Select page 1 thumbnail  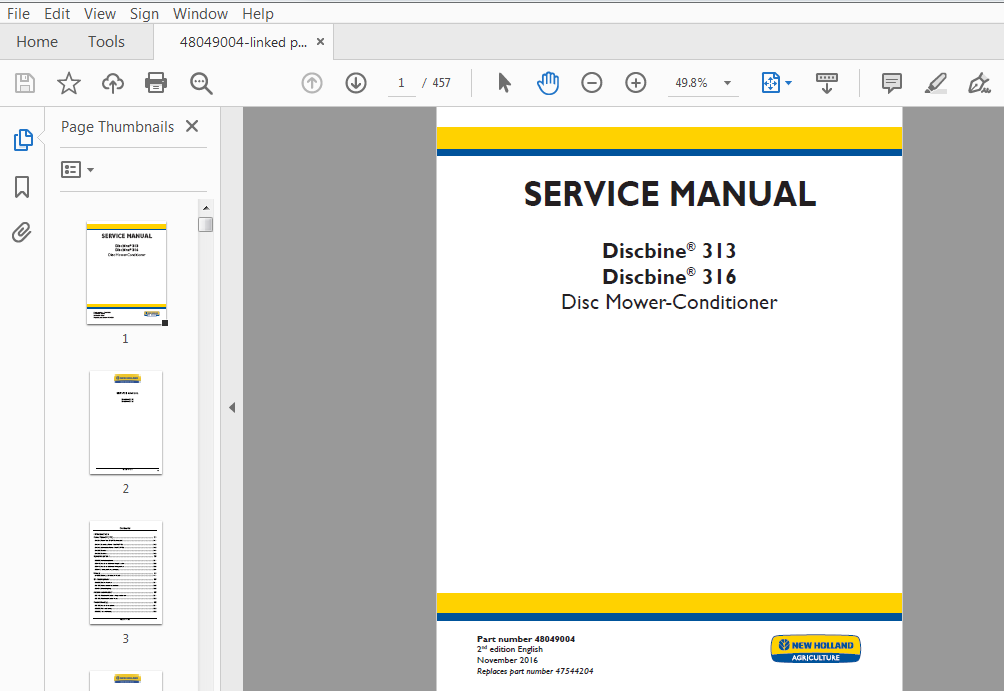(x=127, y=273)
